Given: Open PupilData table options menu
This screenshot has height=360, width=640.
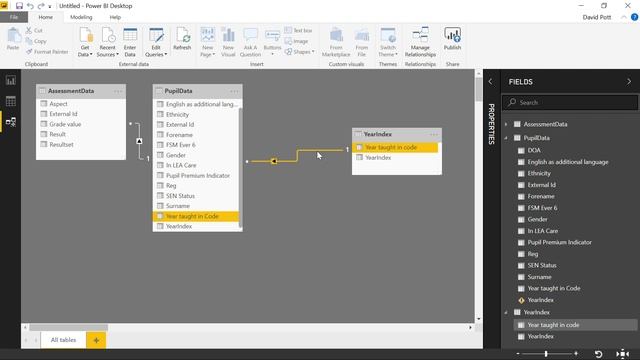Looking at the screenshot, I should (234, 91).
